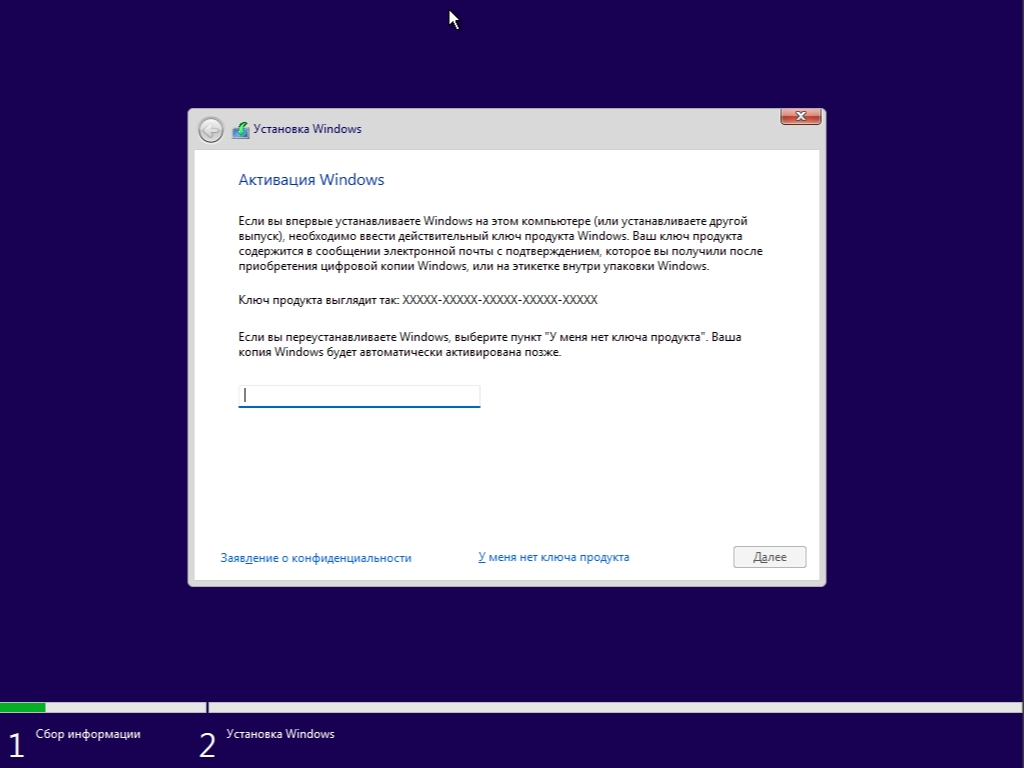The height and width of the screenshot is (768, 1024).
Task: Close the Установка Windows dialog
Action: tap(801, 116)
